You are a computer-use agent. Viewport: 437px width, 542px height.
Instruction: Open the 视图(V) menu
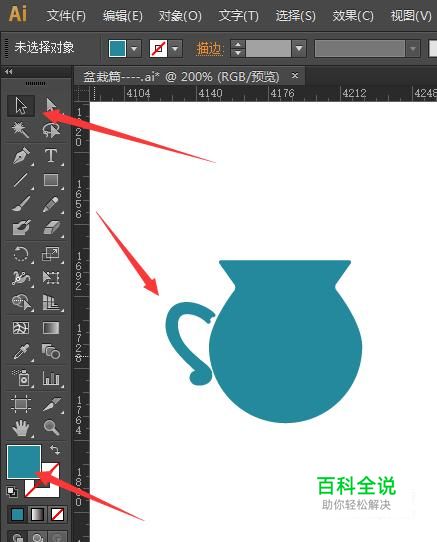(x=411, y=16)
